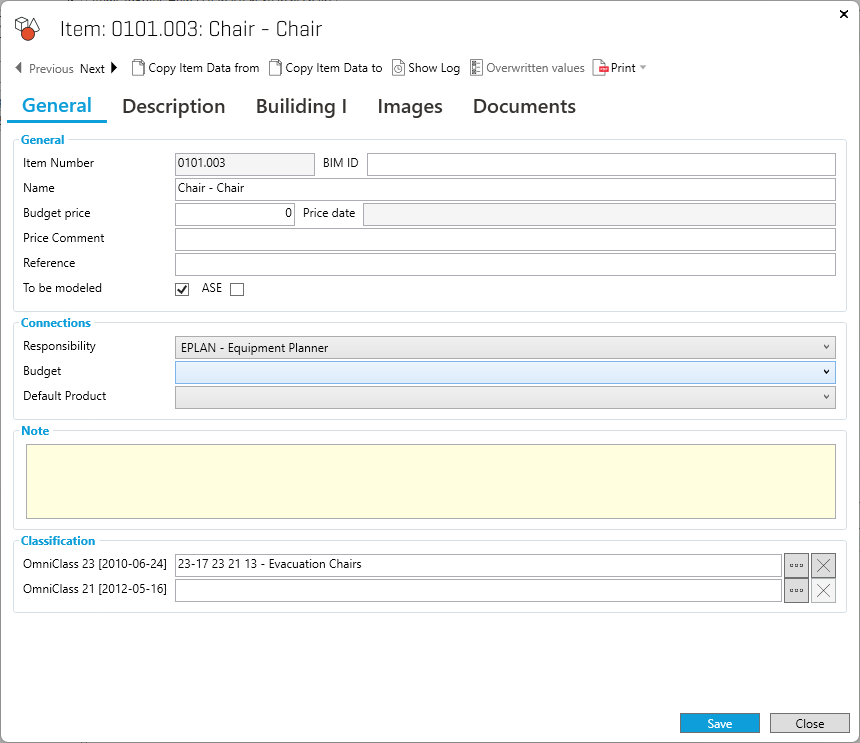Switch to the Description tab

pos(174,106)
